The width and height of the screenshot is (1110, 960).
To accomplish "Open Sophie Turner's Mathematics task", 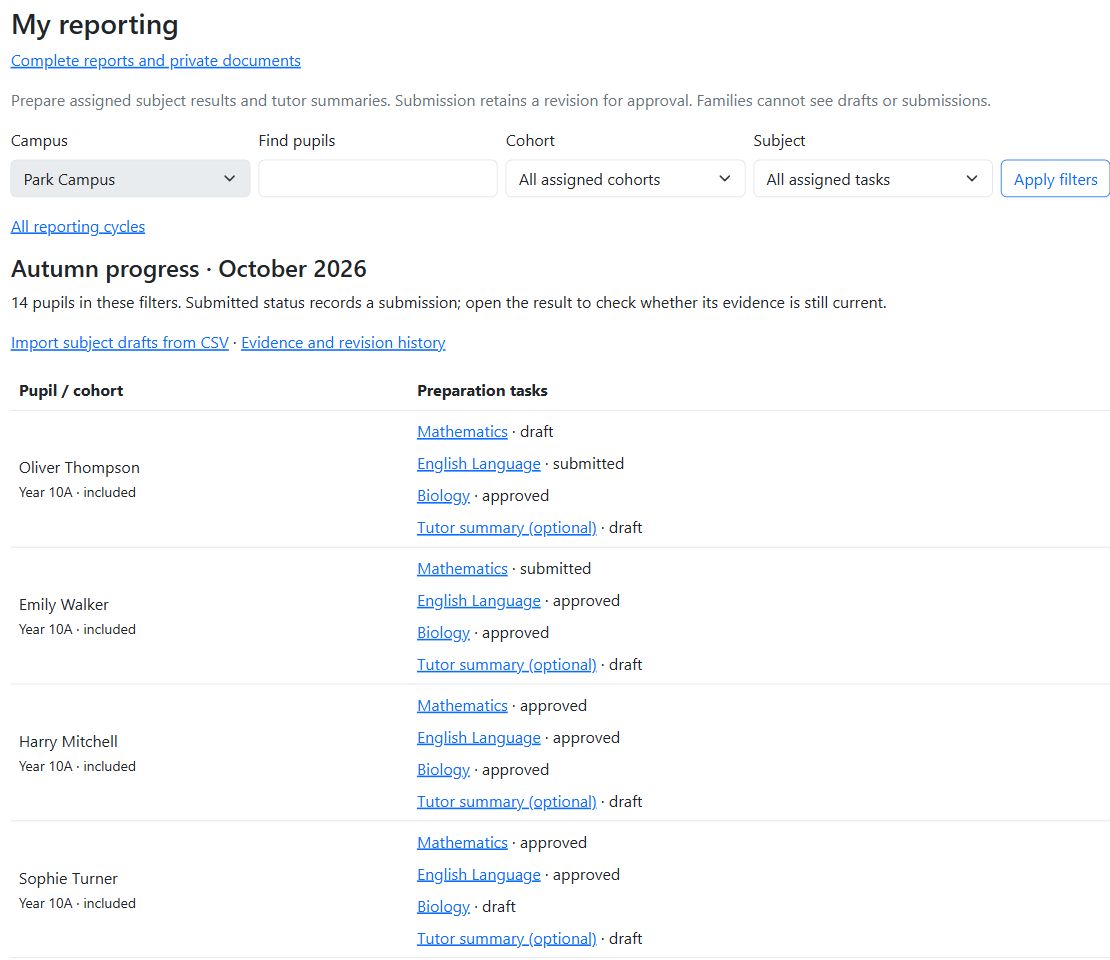I will [462, 842].
